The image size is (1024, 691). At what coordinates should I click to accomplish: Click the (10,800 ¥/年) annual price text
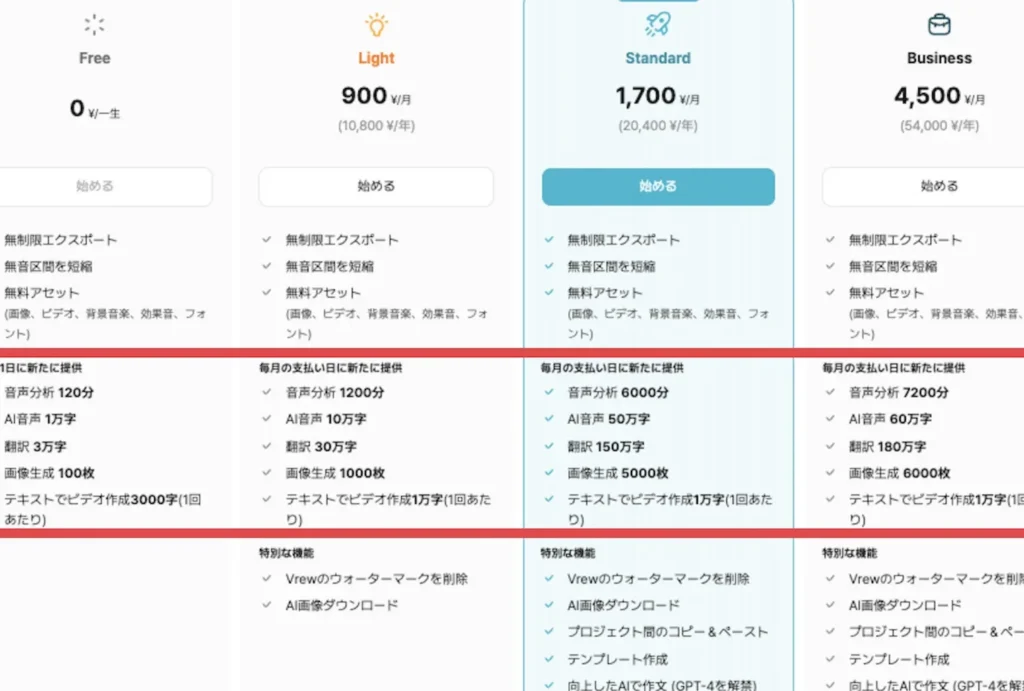[x=376, y=126]
